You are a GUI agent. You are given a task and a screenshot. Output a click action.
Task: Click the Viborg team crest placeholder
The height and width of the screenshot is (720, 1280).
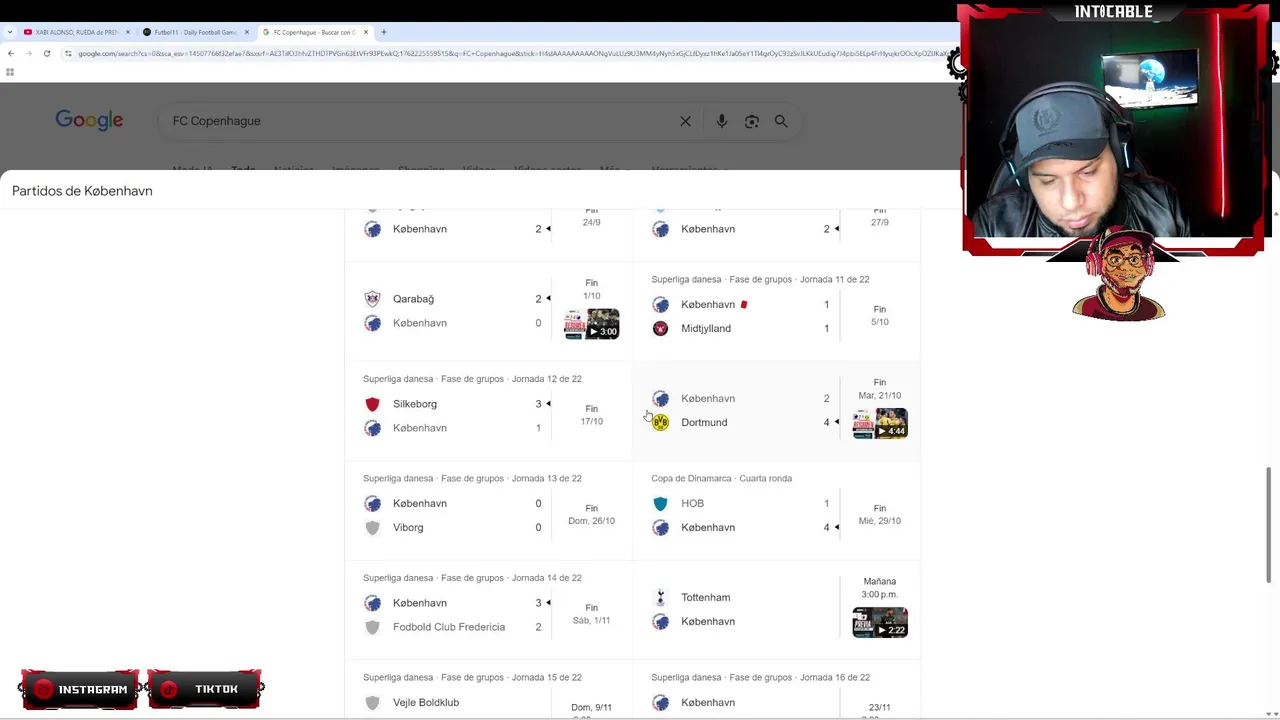[372, 527]
